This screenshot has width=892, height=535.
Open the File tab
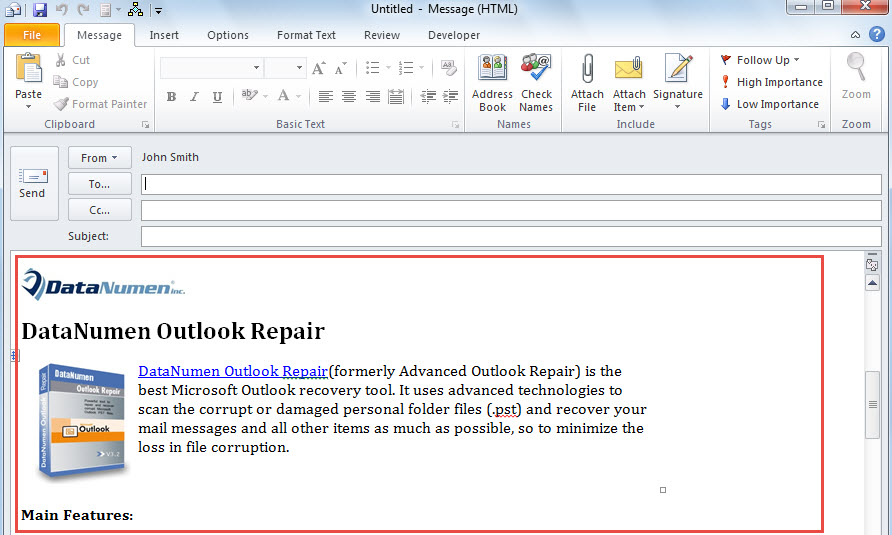tap(32, 35)
